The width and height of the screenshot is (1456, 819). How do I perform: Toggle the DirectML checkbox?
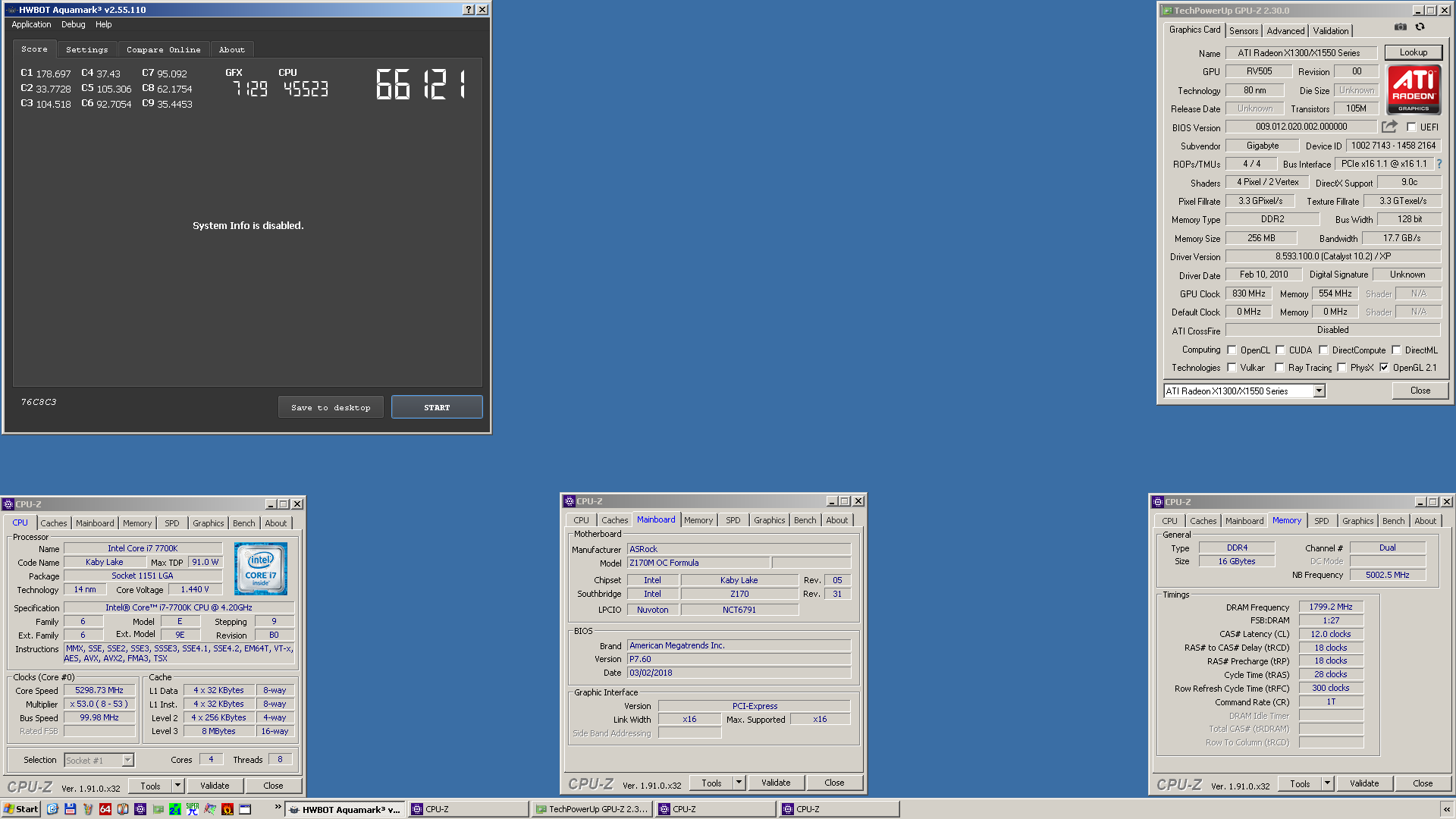click(x=1396, y=350)
